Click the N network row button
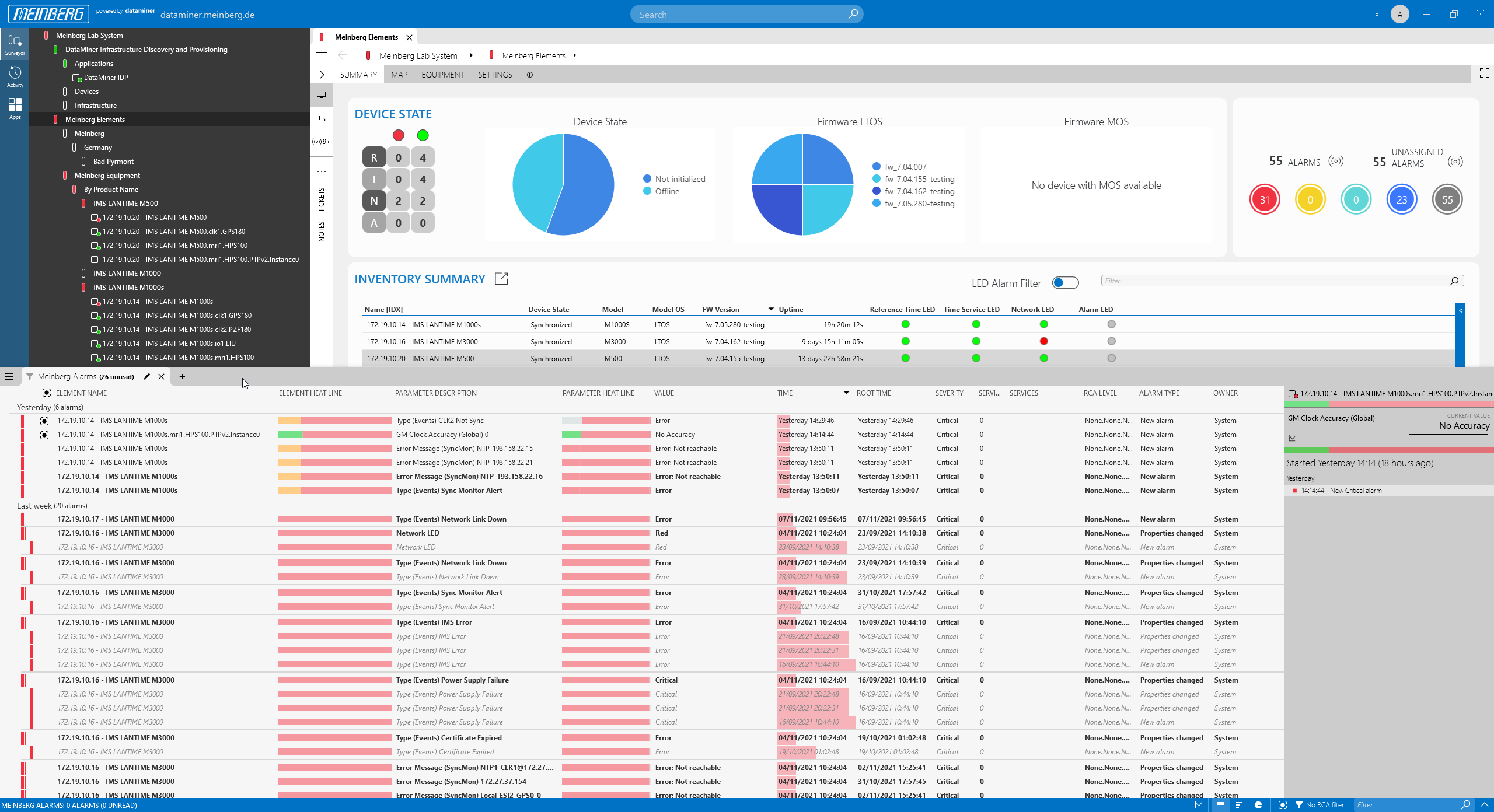 pos(374,201)
